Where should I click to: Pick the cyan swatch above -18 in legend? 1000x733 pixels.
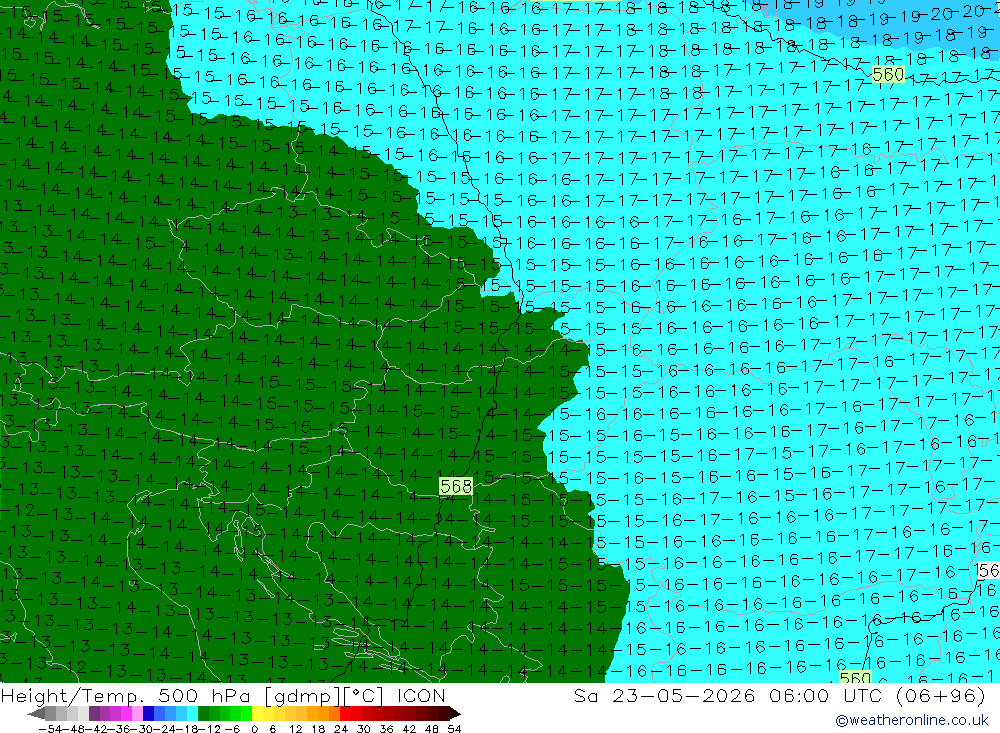pyautogui.click(x=192, y=714)
